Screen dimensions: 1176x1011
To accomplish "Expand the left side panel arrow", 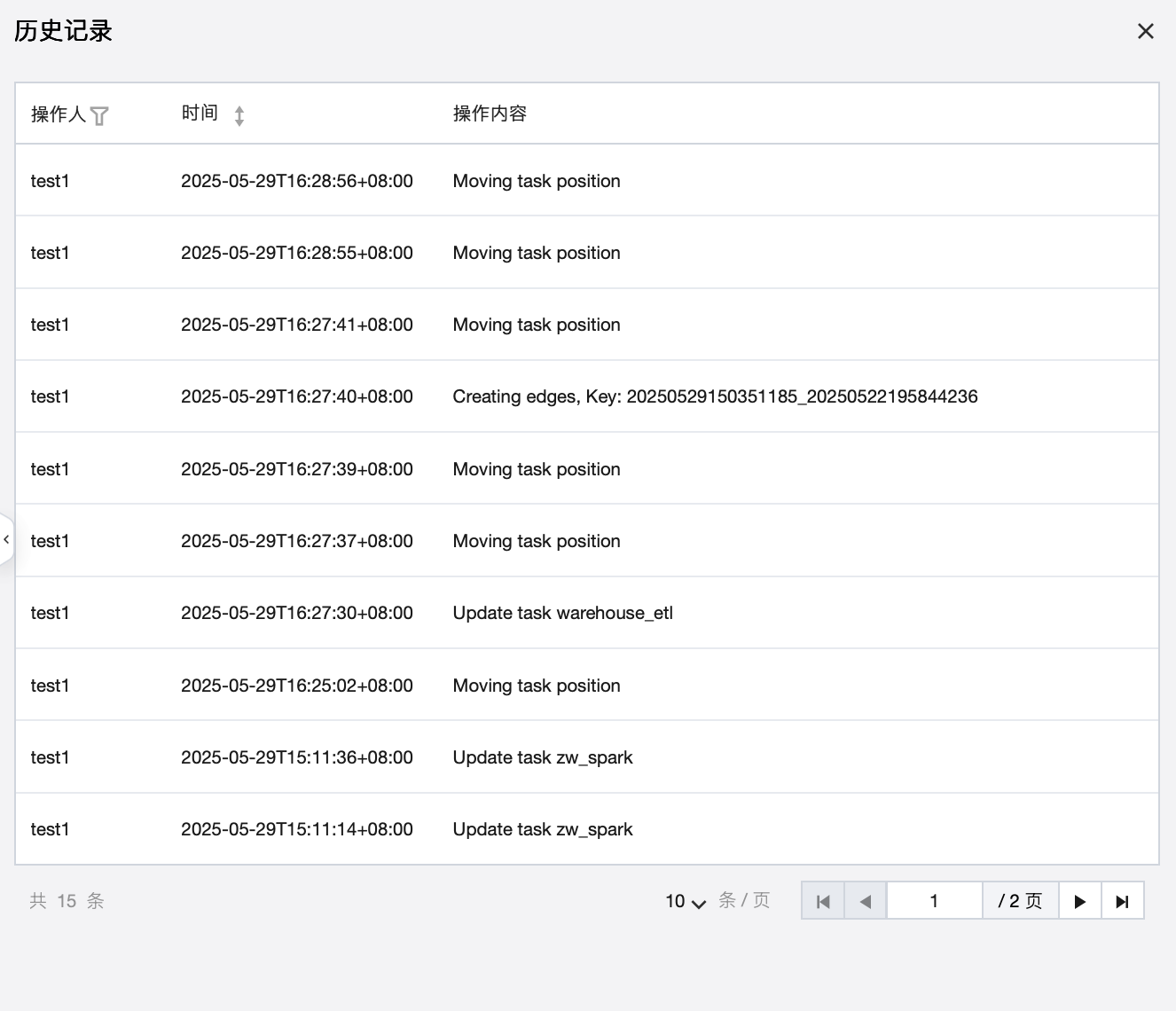I will pyautogui.click(x=6, y=539).
